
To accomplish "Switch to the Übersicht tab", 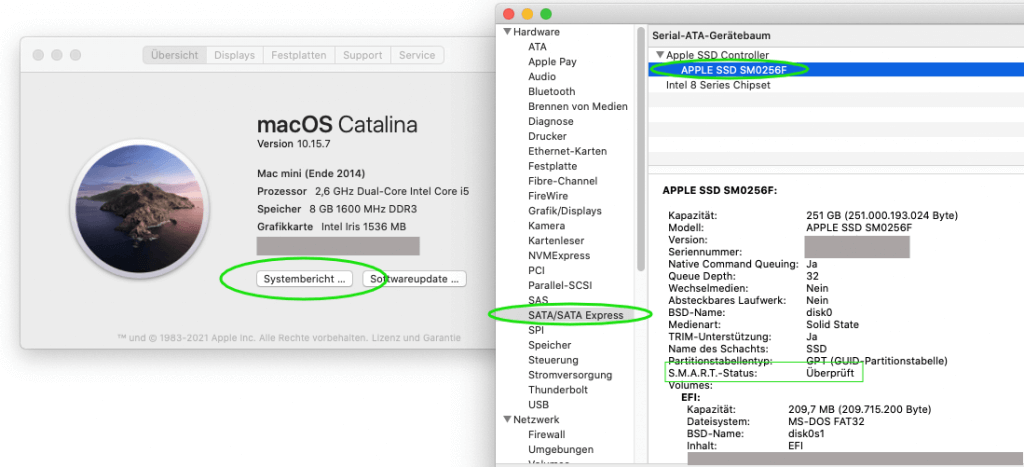I will (x=174, y=56).
